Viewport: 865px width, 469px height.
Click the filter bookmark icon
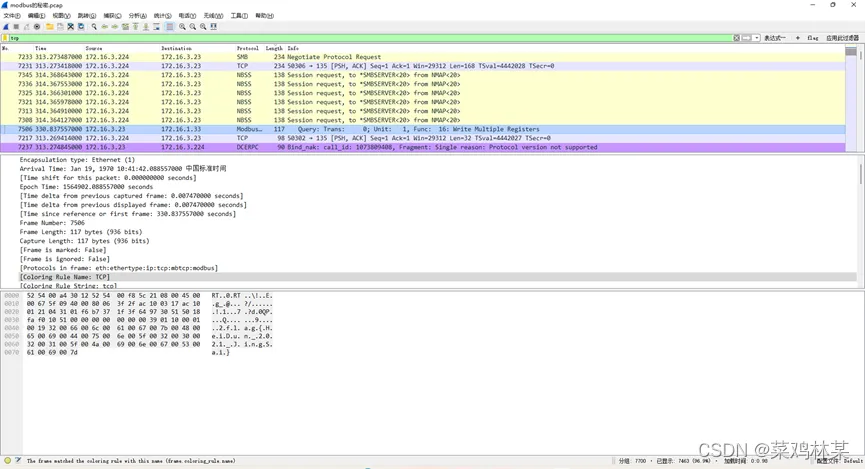coord(5,38)
